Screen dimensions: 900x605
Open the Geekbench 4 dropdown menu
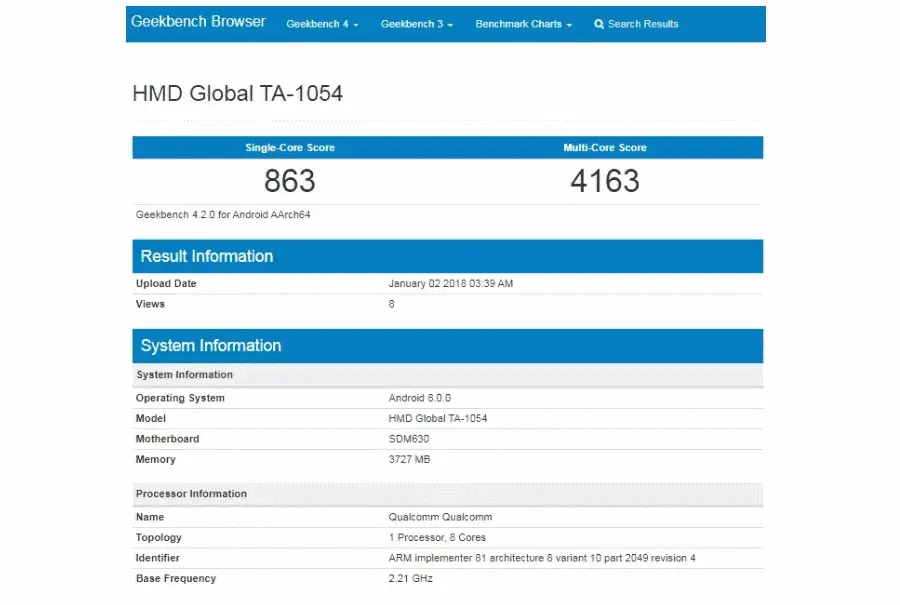[x=322, y=24]
